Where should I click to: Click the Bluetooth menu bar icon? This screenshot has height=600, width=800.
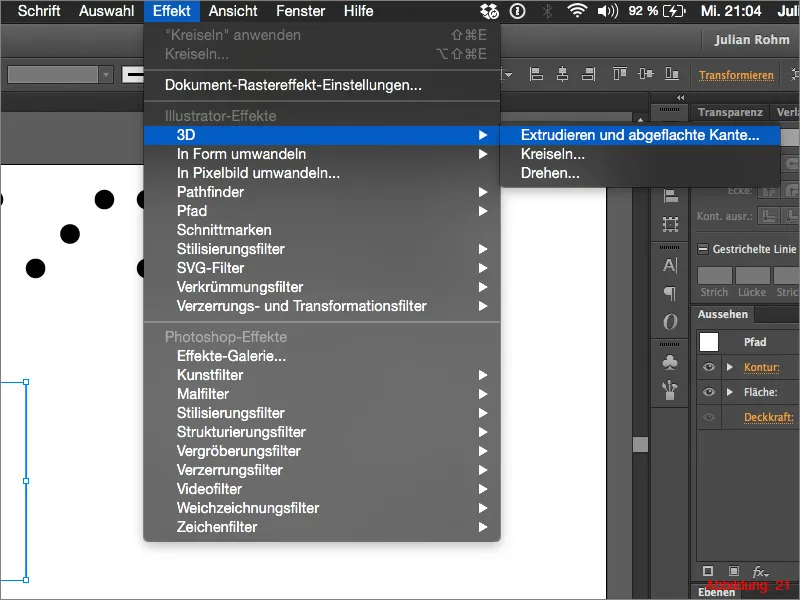point(547,11)
